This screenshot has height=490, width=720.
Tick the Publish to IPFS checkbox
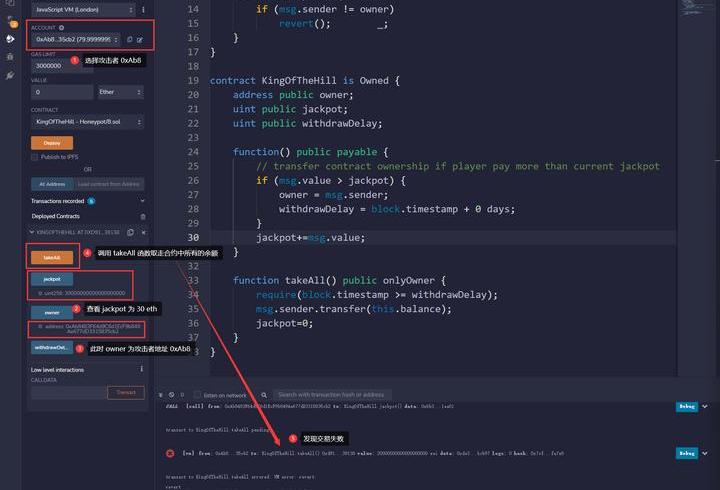point(35,157)
